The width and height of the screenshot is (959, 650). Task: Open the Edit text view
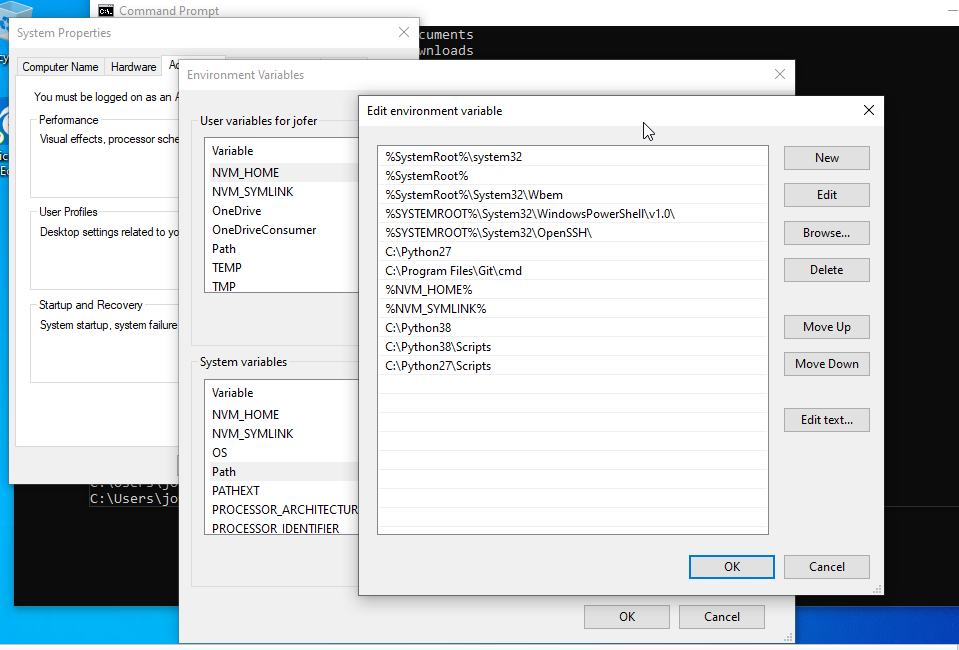point(826,419)
